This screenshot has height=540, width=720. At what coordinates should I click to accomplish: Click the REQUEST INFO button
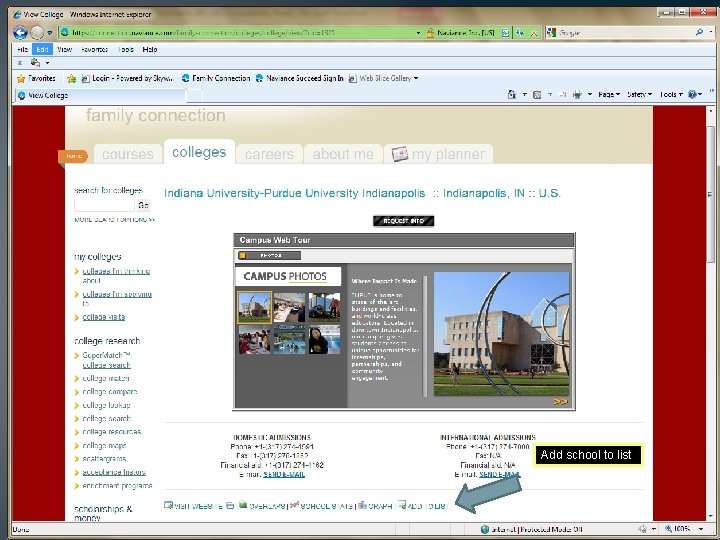(x=403, y=221)
